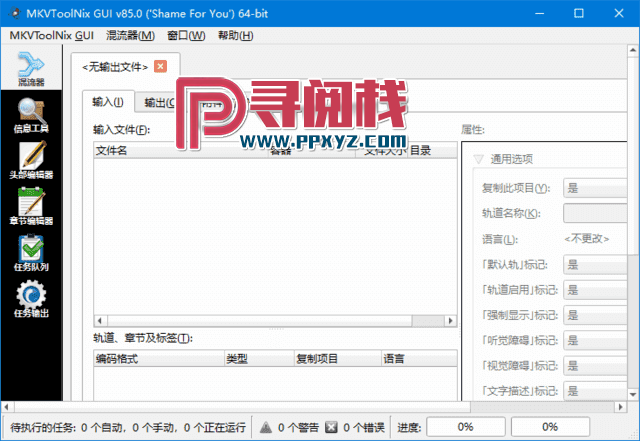Open the 章节编辑器 chapter editor

(31, 207)
